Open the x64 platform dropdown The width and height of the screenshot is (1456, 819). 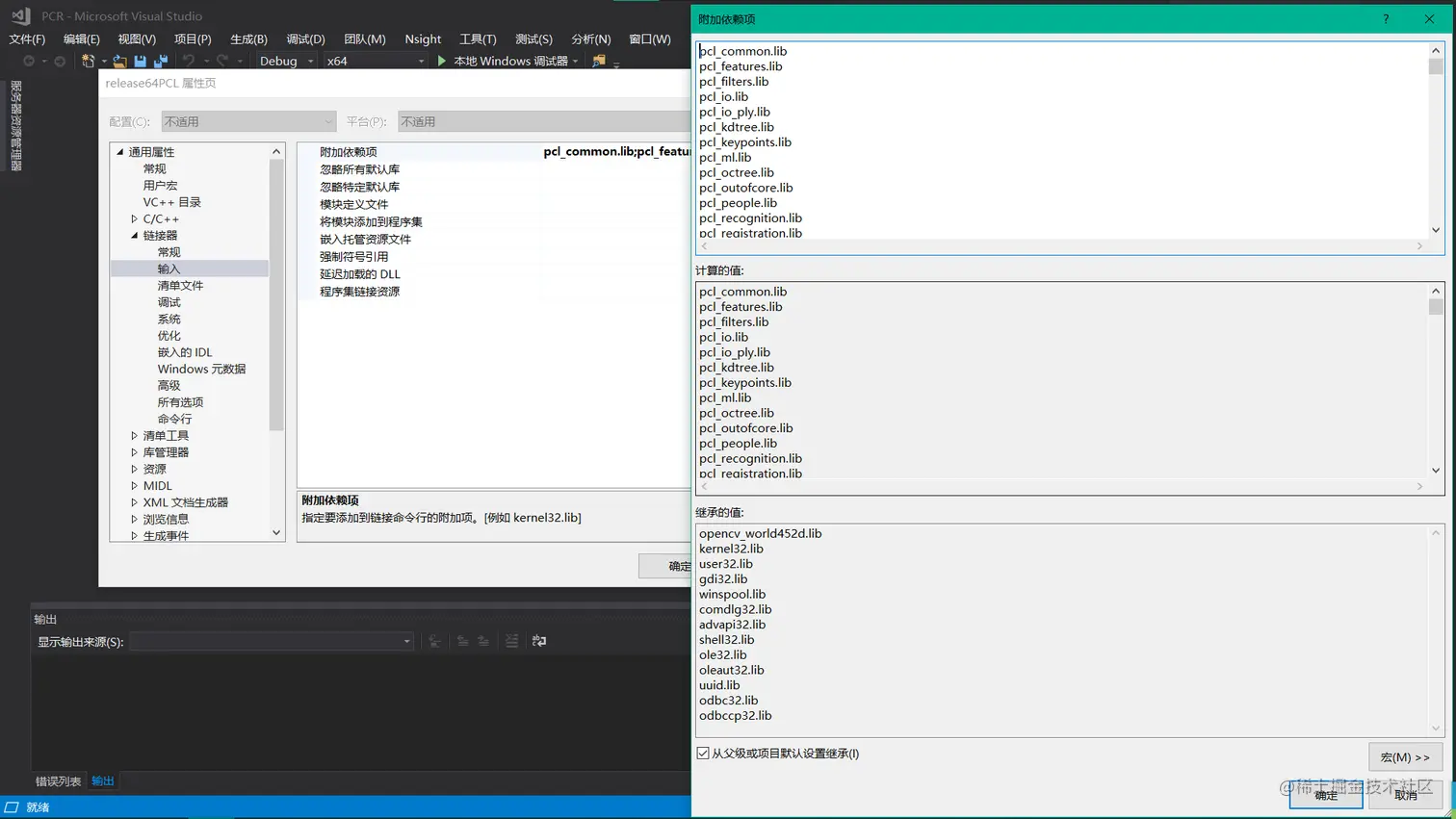[x=376, y=61]
